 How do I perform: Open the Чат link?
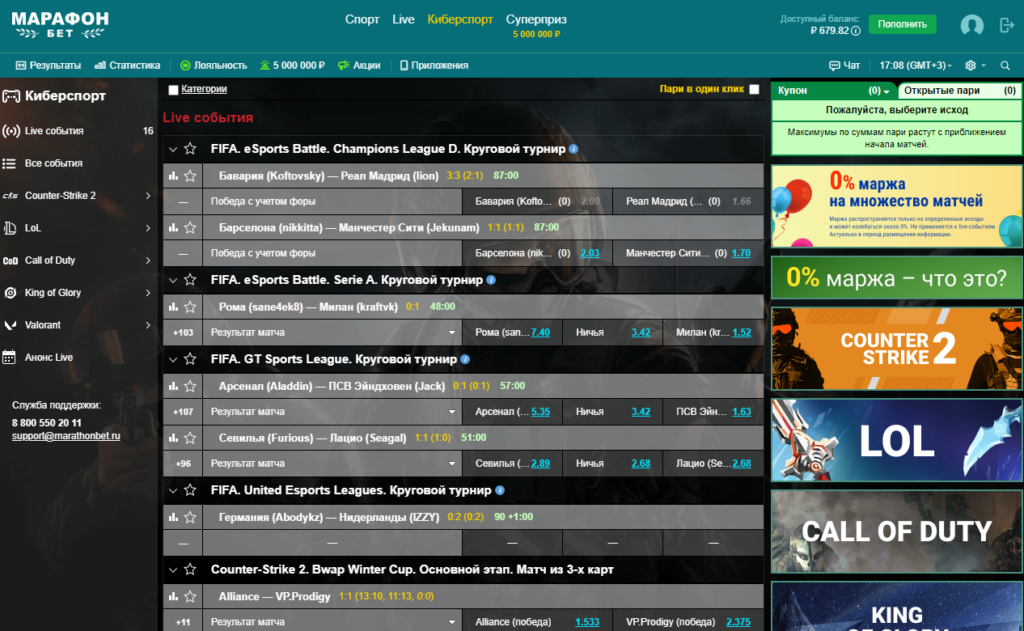844,65
